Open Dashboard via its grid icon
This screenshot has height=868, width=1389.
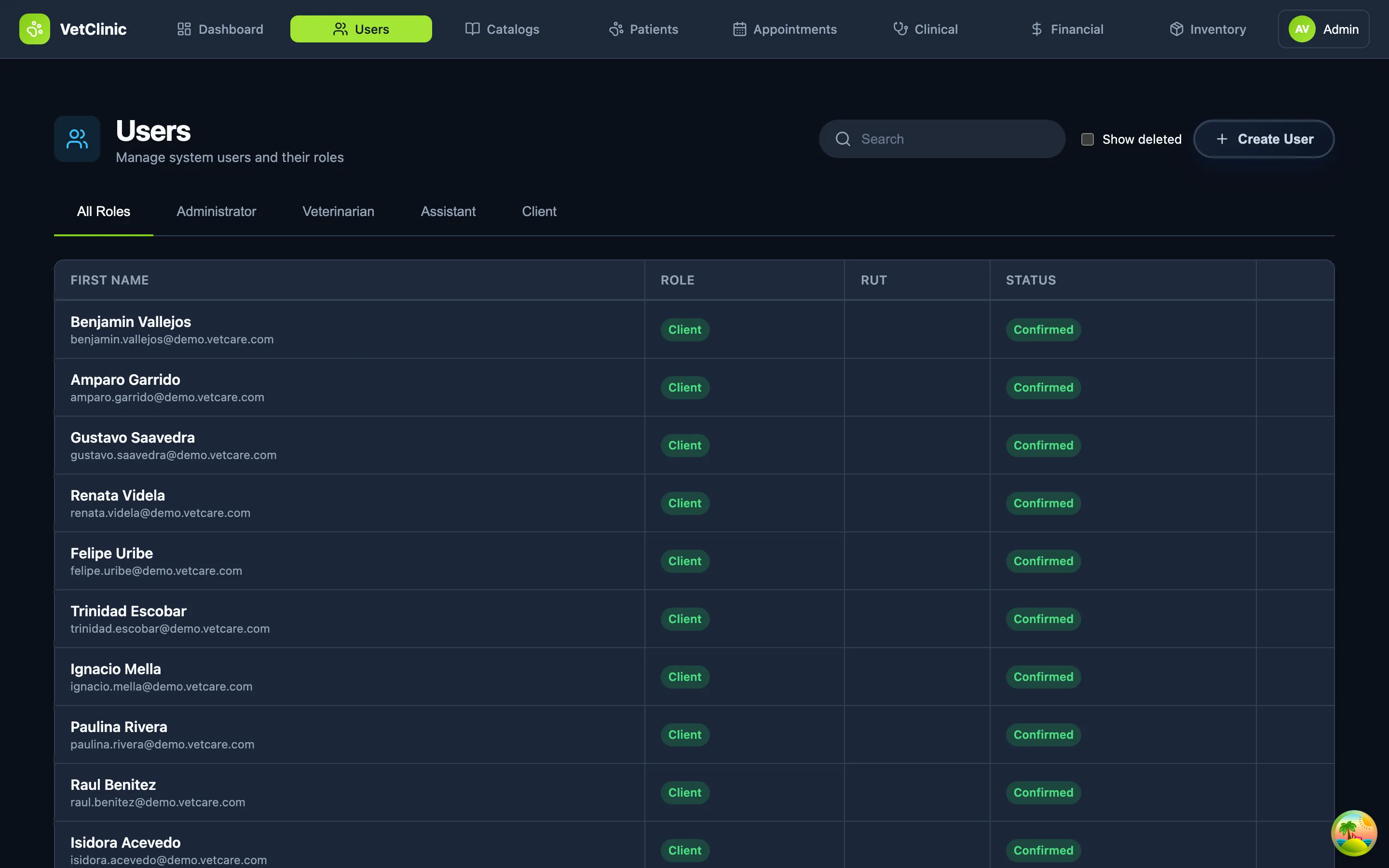pos(184,29)
